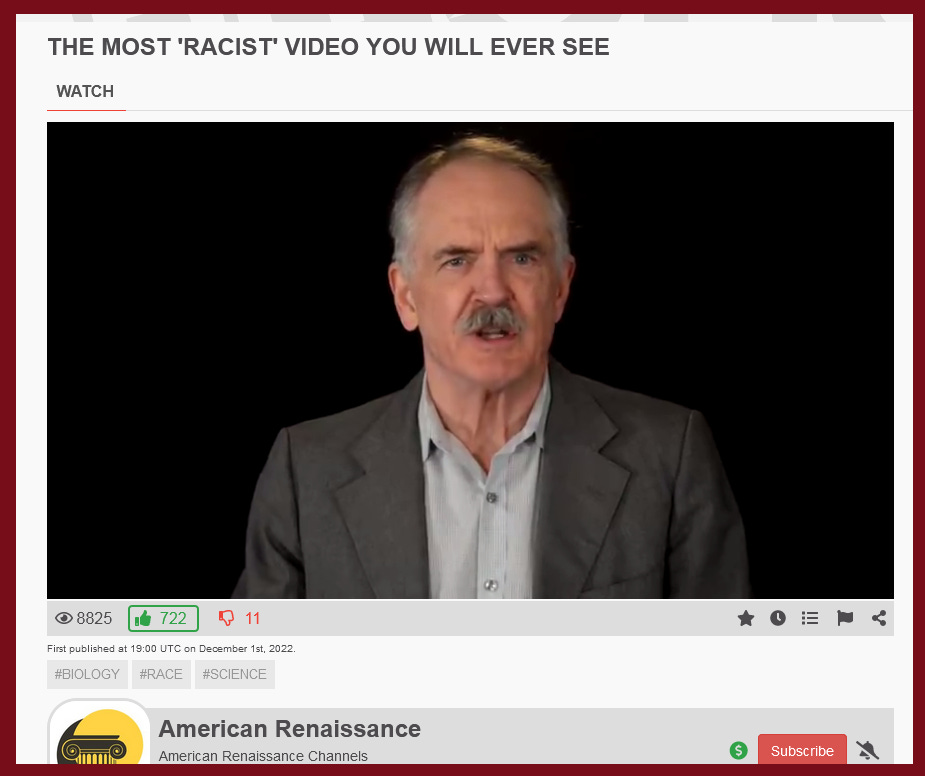The height and width of the screenshot is (776, 925).
Task: Open the American Renaissance channel name
Action: click(290, 729)
